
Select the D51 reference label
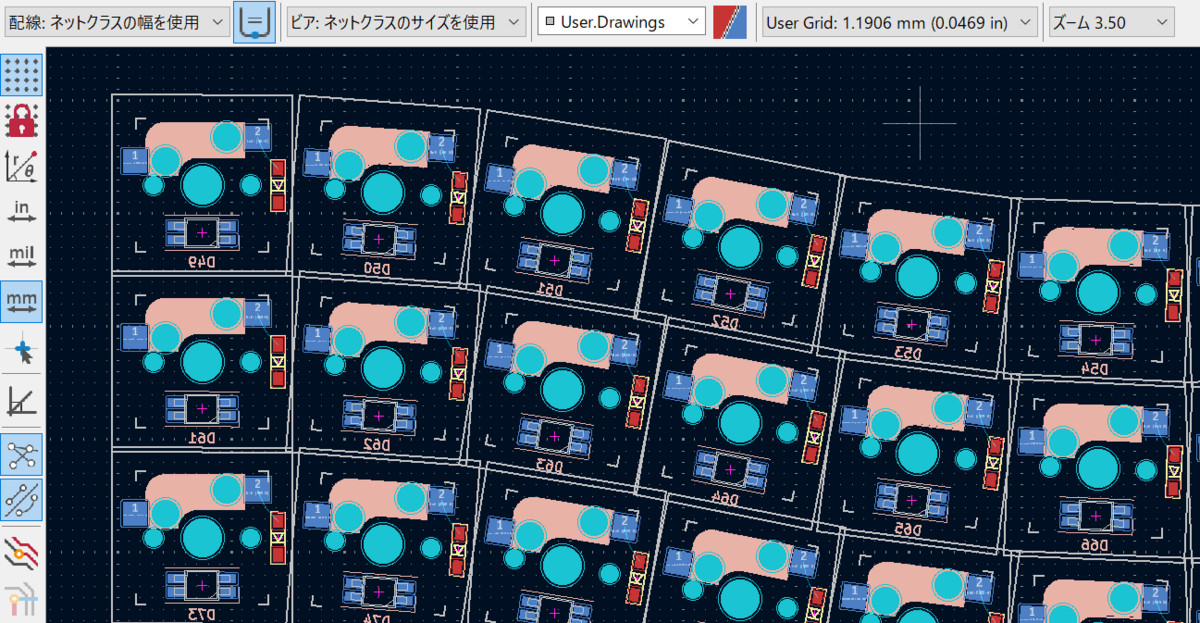click(x=551, y=288)
